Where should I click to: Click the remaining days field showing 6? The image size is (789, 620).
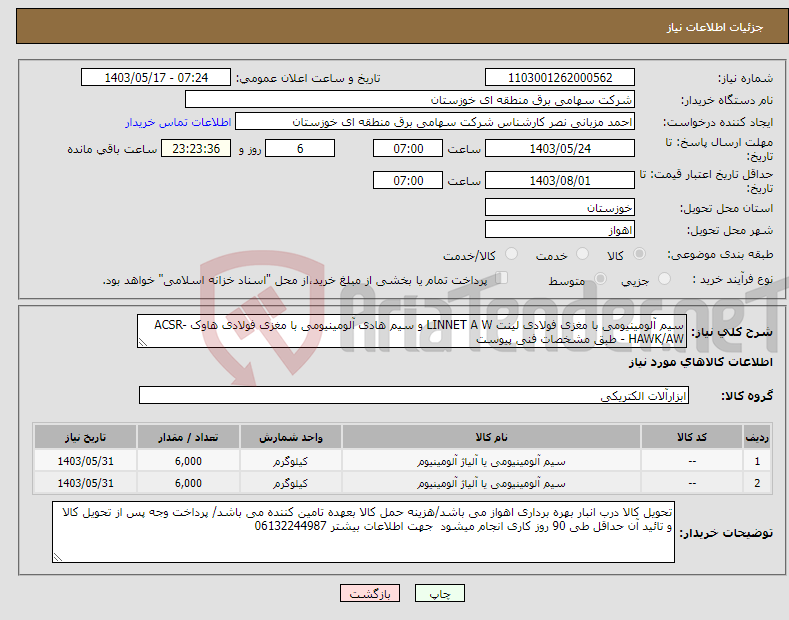point(300,148)
